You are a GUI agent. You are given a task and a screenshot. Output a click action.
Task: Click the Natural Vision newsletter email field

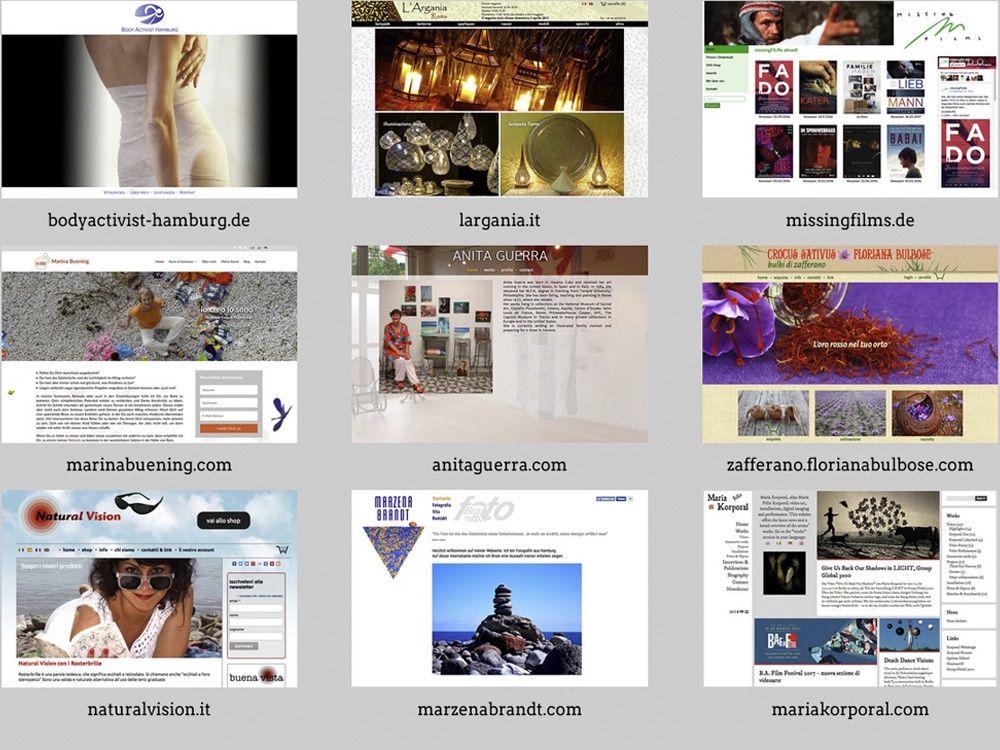(x=256, y=608)
